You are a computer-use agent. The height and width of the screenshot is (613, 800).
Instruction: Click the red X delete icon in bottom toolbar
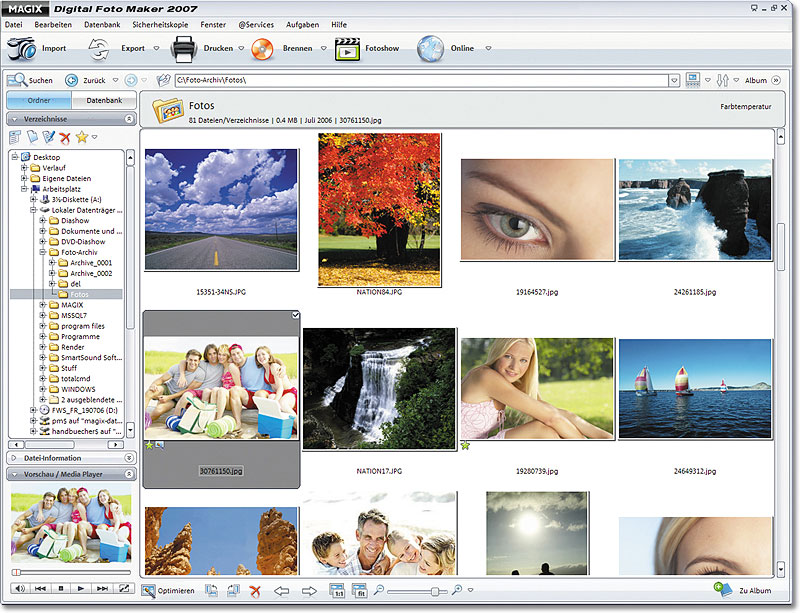click(255, 591)
